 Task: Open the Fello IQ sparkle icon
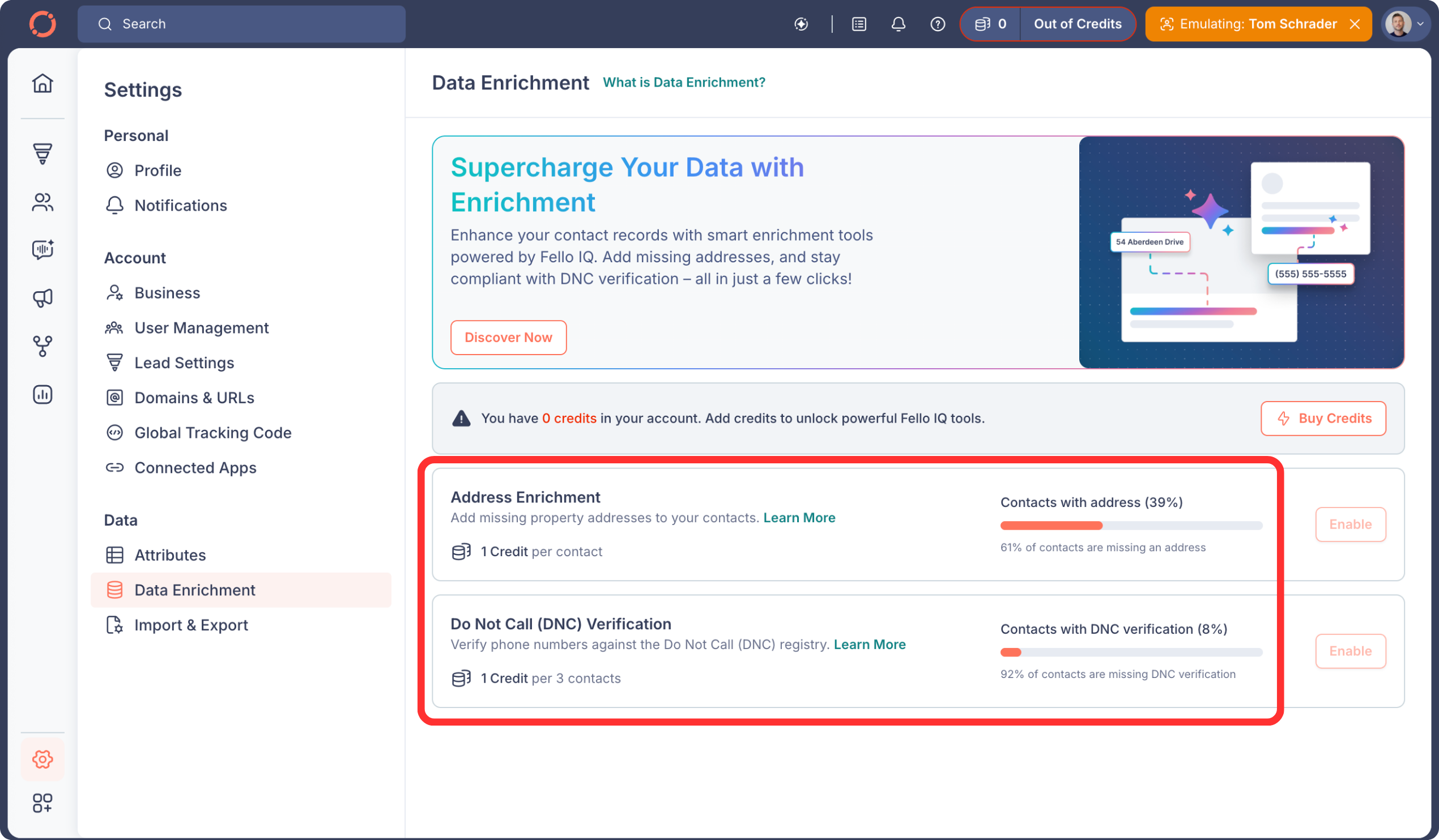tap(801, 24)
